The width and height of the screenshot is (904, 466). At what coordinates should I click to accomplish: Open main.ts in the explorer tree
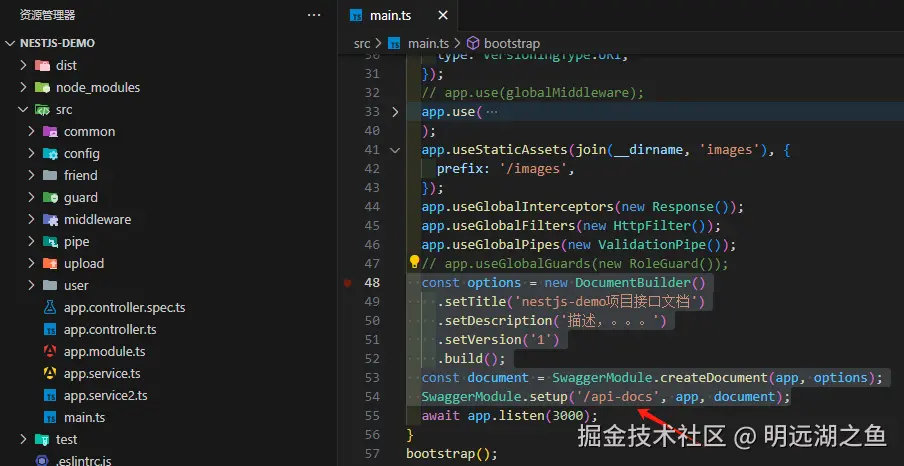pyautogui.click(x=85, y=418)
